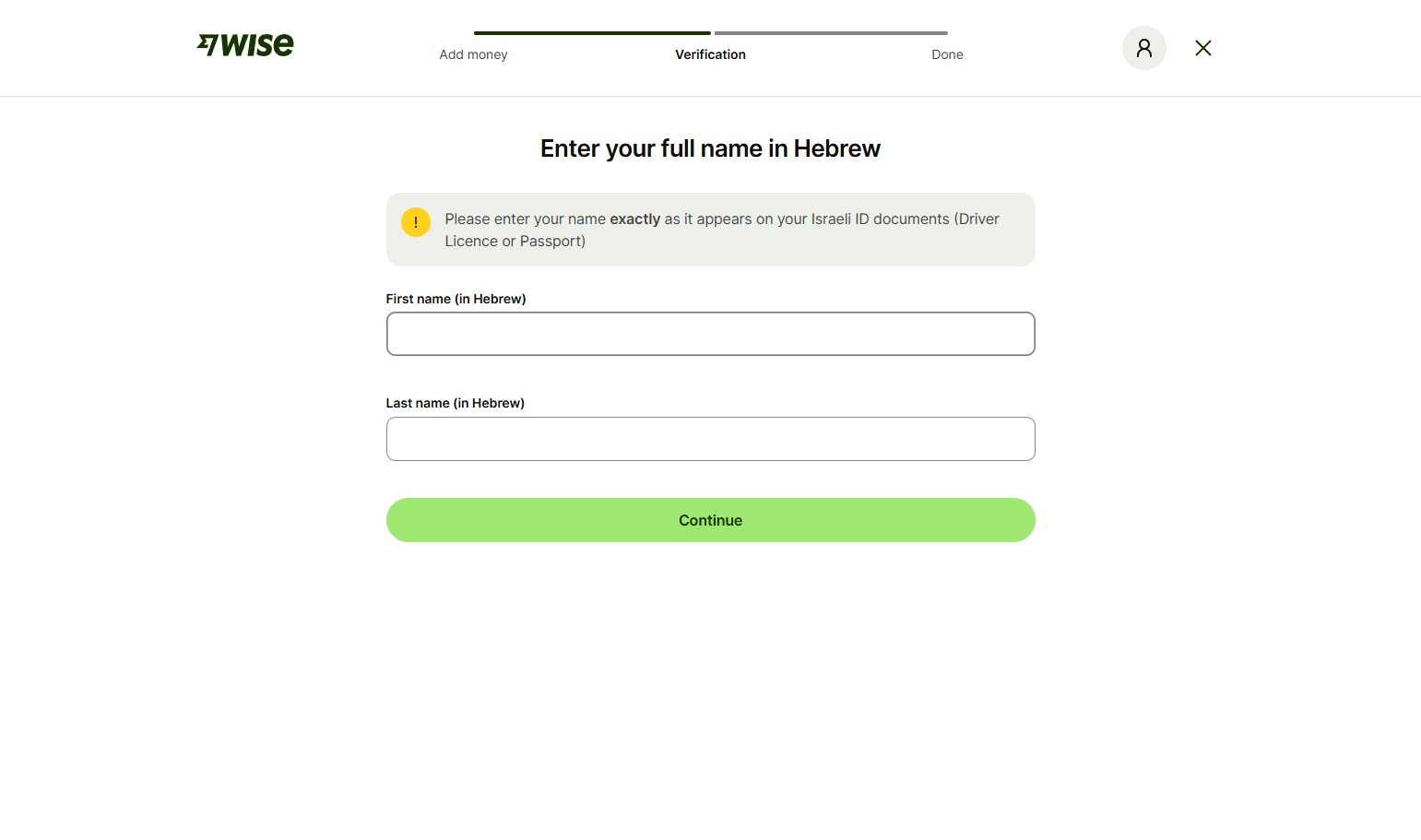The width and height of the screenshot is (1421, 840).
Task: Click the flag emblem beside the Wise wordmark
Action: pyautogui.click(x=207, y=44)
